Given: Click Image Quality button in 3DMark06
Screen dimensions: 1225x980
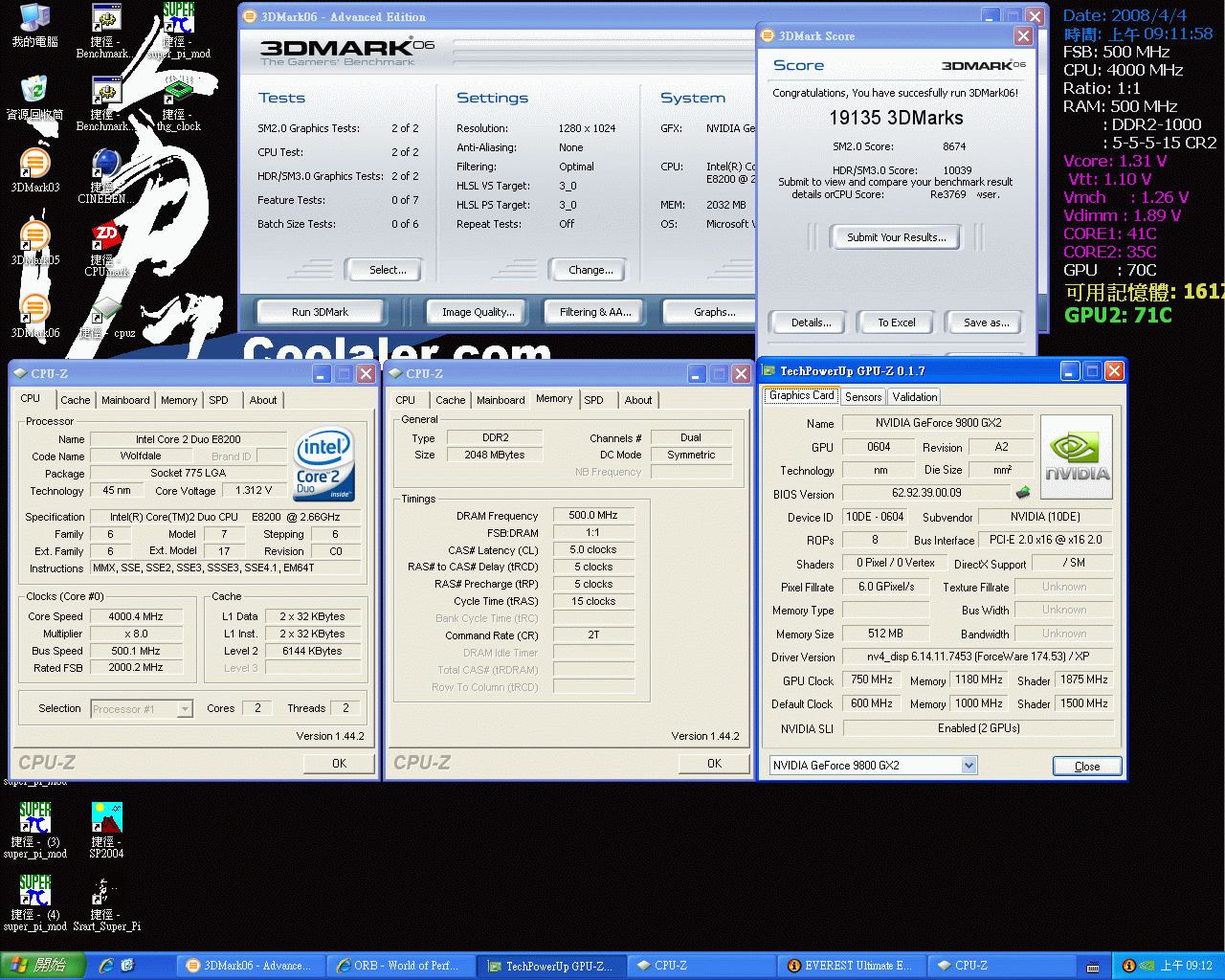Looking at the screenshot, I should tap(479, 312).
